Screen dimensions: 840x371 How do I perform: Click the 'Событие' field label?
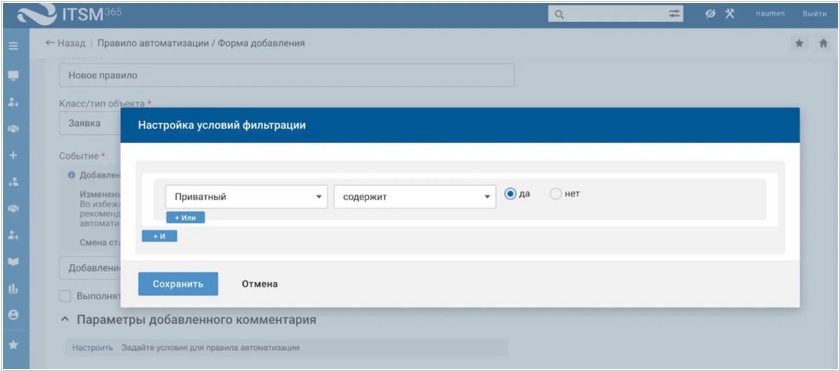tap(79, 156)
